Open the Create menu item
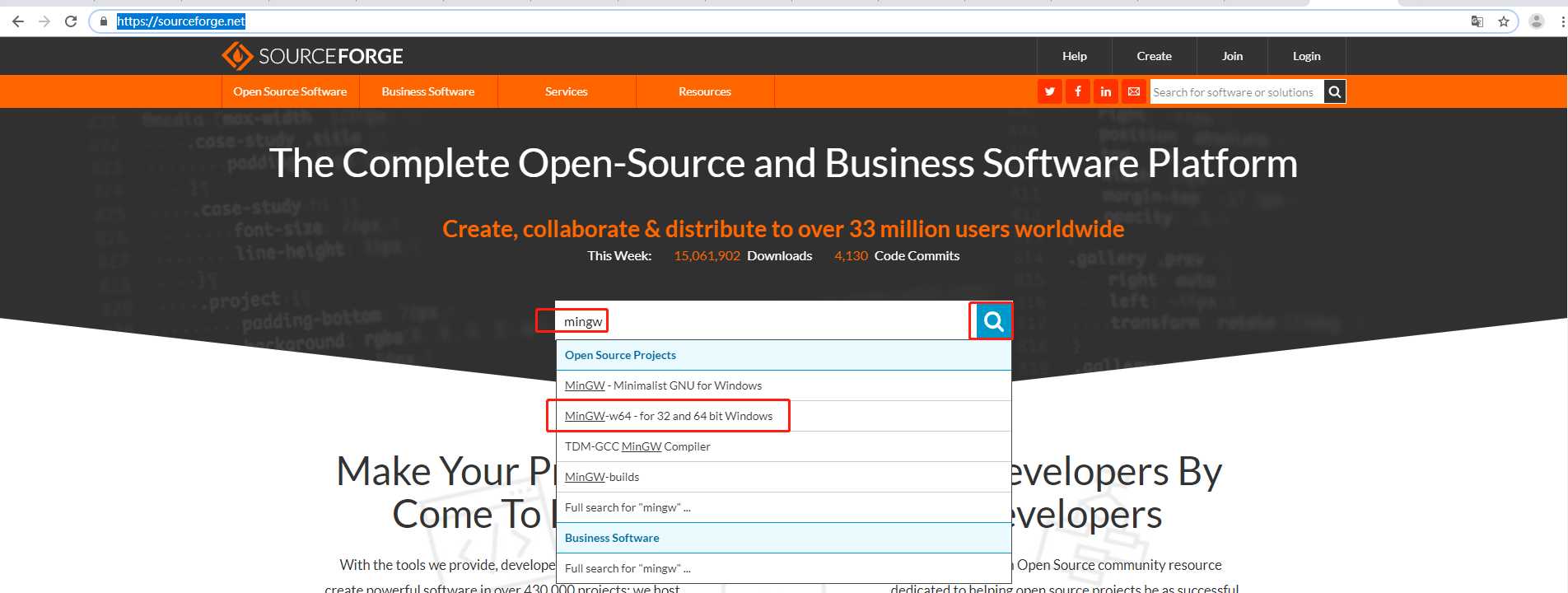This screenshot has width=1568, height=593. 1154,56
